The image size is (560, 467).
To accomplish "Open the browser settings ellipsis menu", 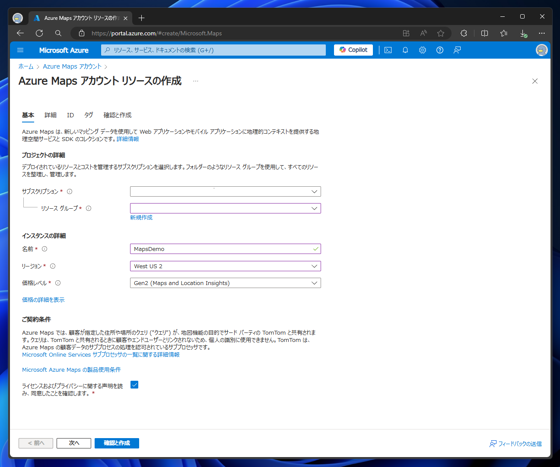I will (542, 33).
